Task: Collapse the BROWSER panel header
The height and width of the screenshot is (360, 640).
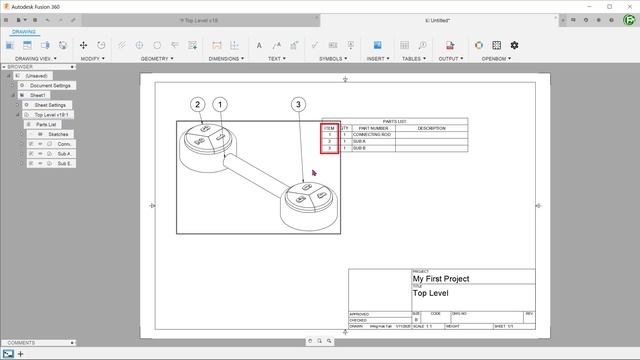Action: point(4,67)
